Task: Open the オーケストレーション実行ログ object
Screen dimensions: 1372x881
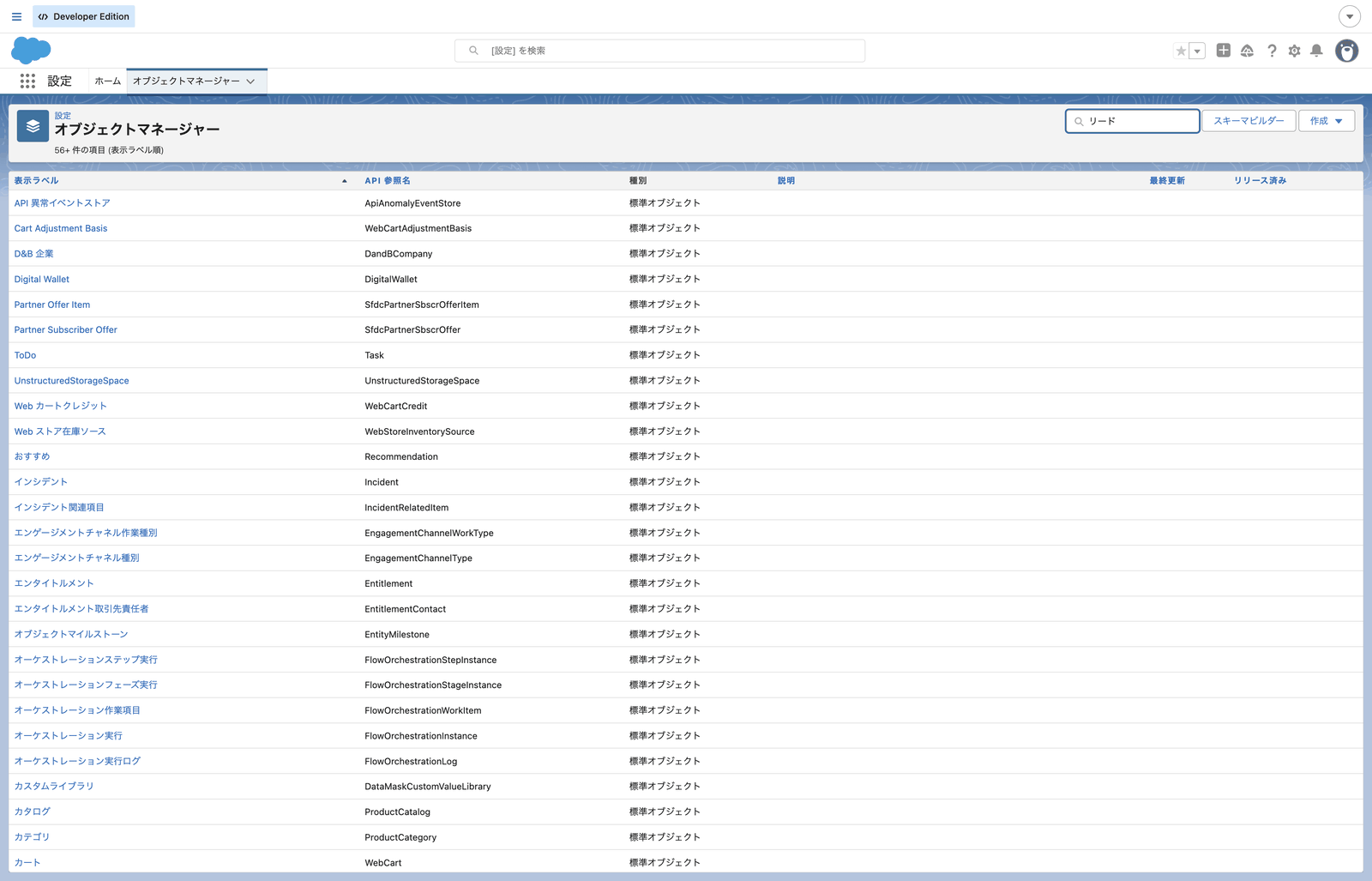Action: tap(77, 761)
